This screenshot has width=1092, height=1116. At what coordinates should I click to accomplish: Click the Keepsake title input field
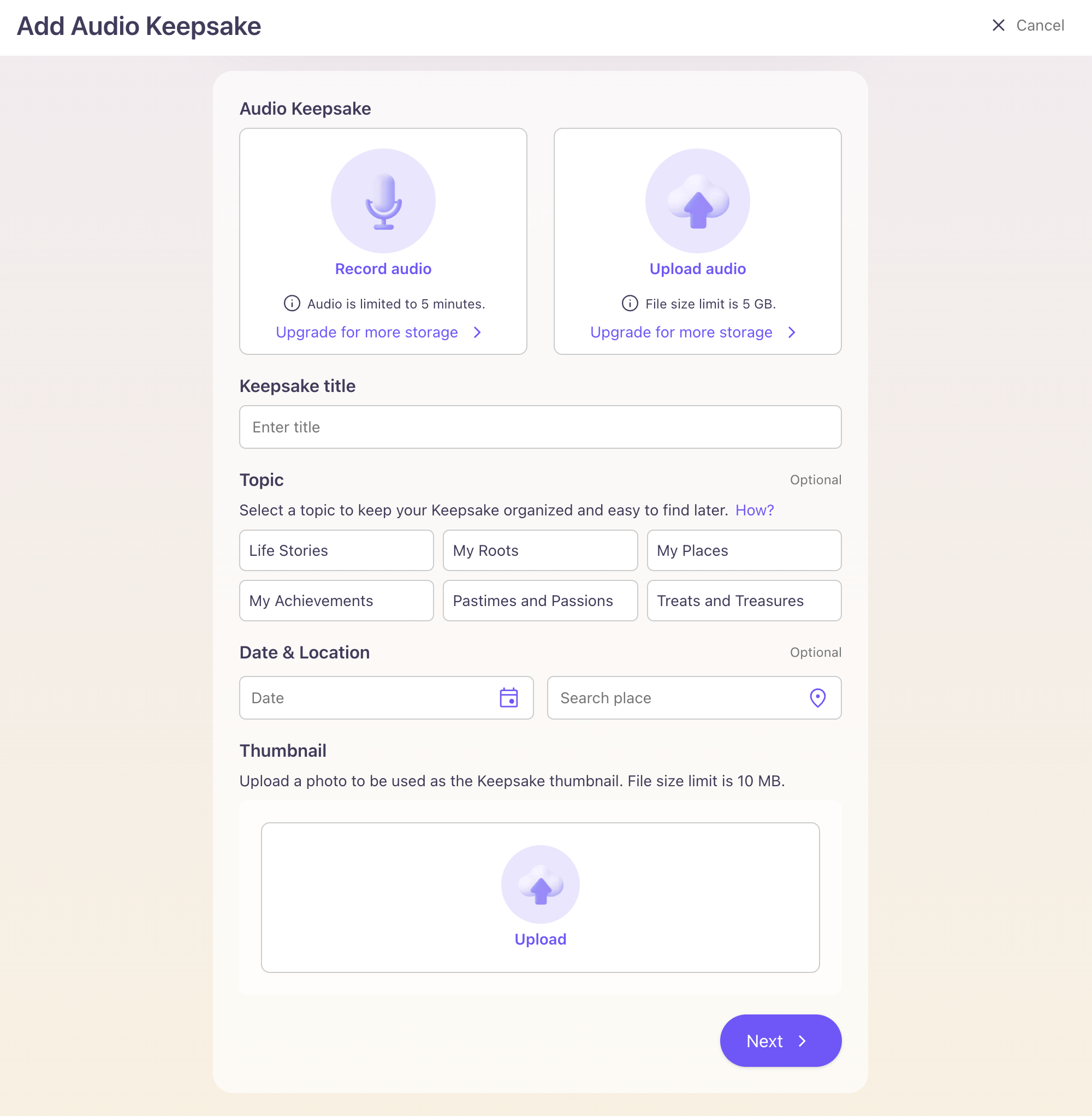539,428
